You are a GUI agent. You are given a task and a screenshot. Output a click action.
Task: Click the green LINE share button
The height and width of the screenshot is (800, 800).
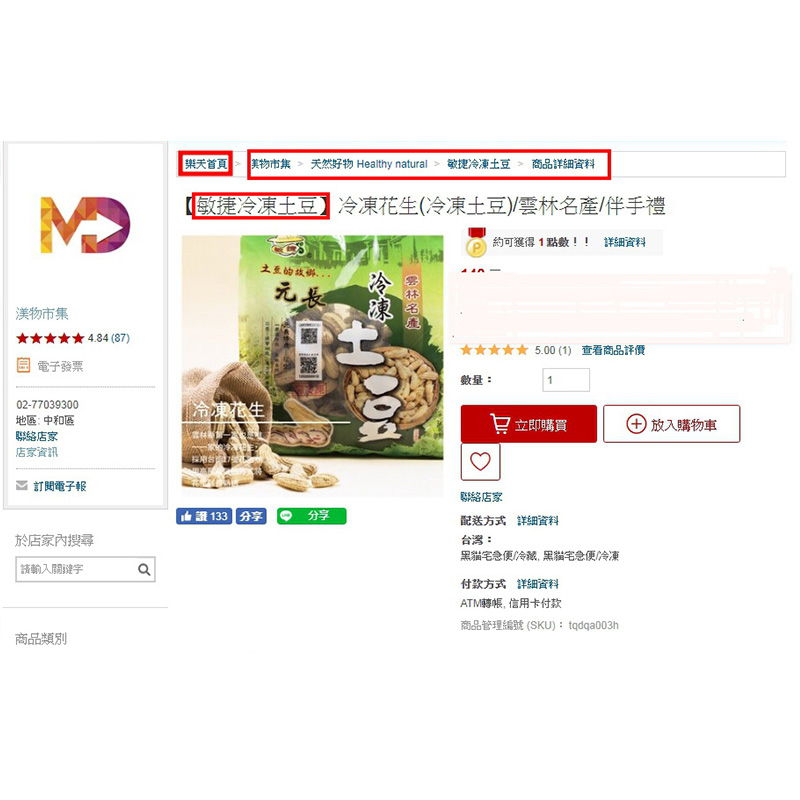coord(312,516)
